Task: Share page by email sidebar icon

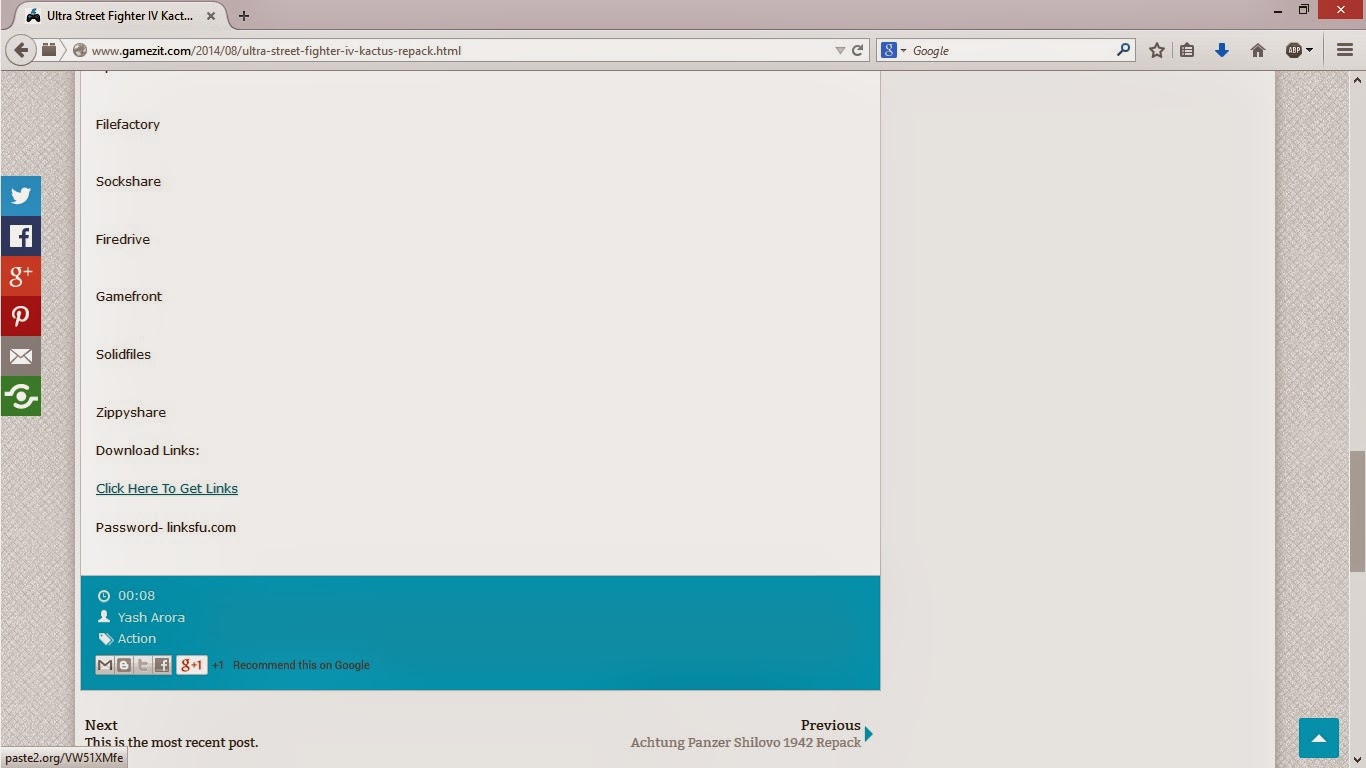Action: click(x=20, y=356)
